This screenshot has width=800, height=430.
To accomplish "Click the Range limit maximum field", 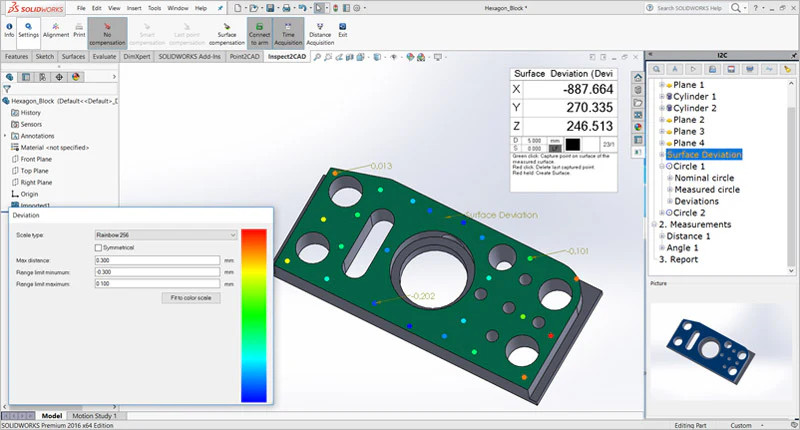I will [157, 284].
